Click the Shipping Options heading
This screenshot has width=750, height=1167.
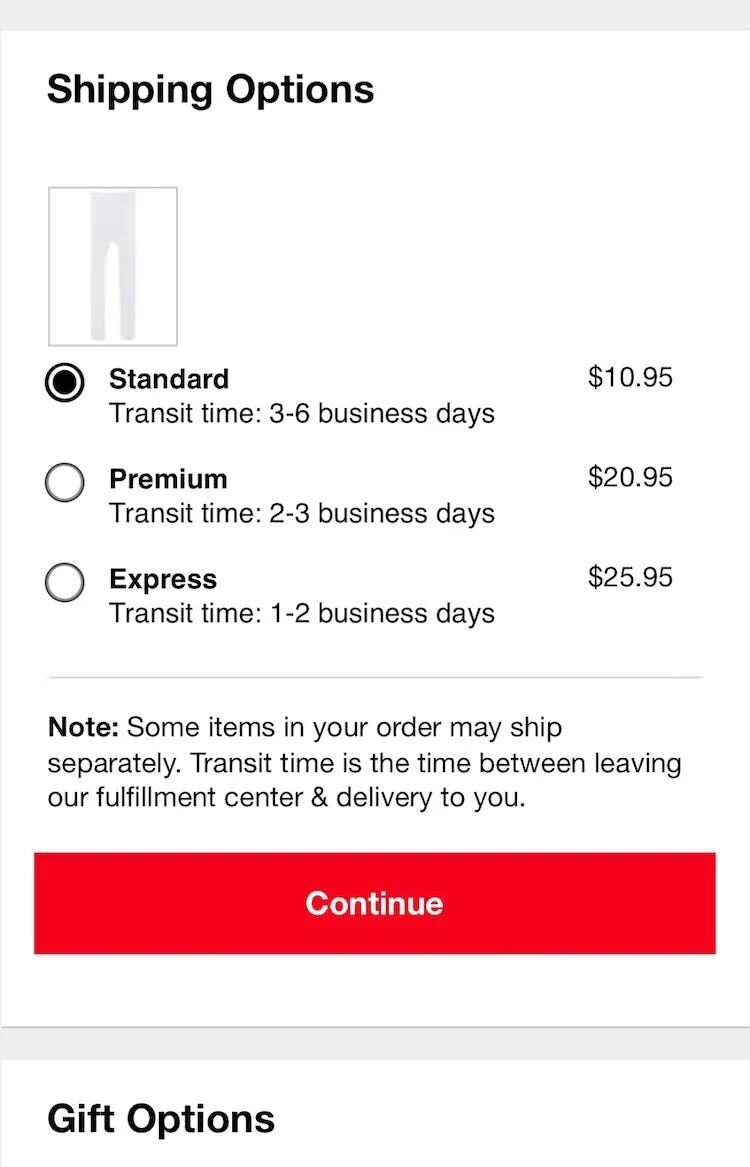tap(210, 89)
